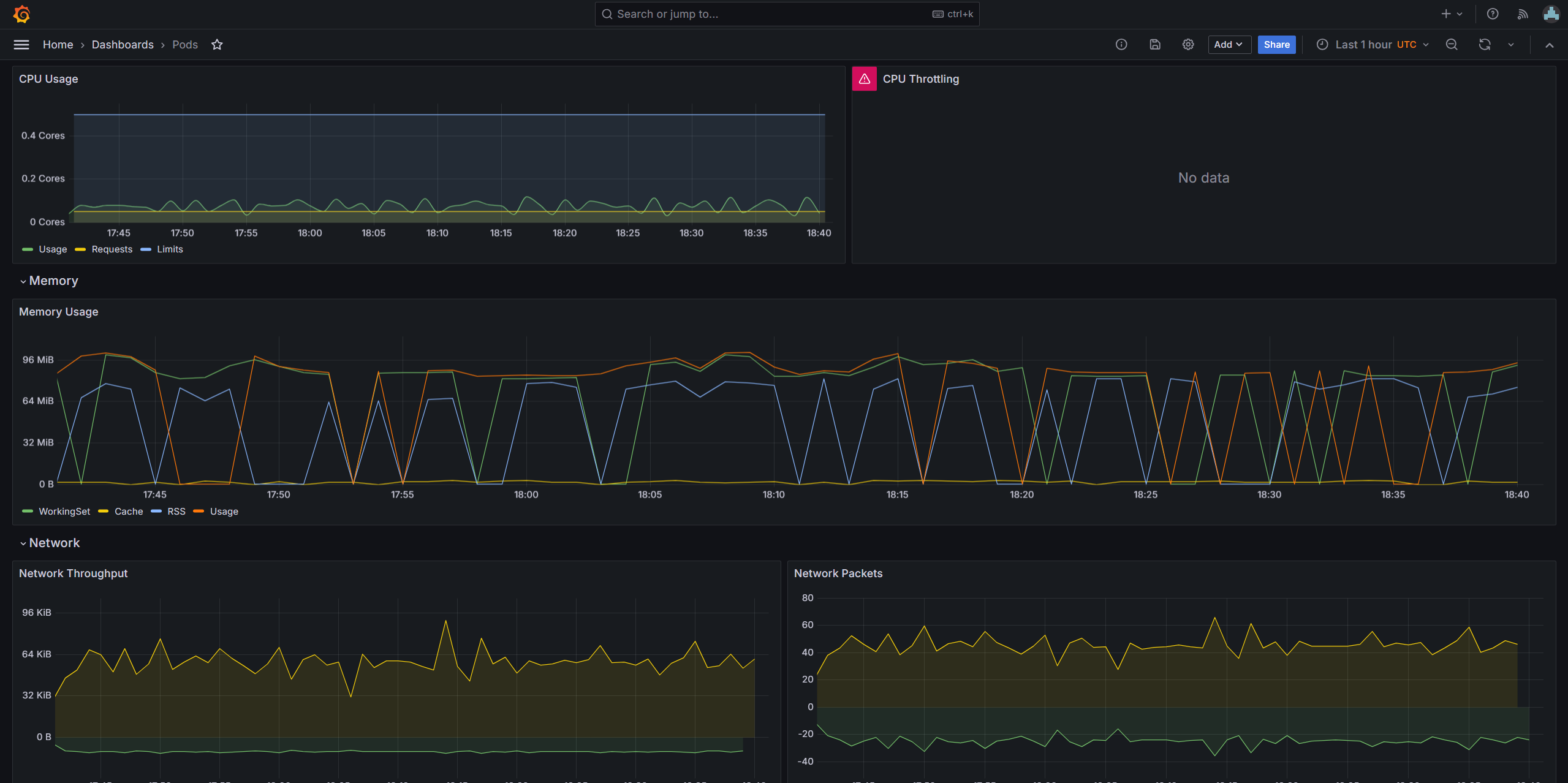Toggle the Limits series legend

click(x=170, y=249)
